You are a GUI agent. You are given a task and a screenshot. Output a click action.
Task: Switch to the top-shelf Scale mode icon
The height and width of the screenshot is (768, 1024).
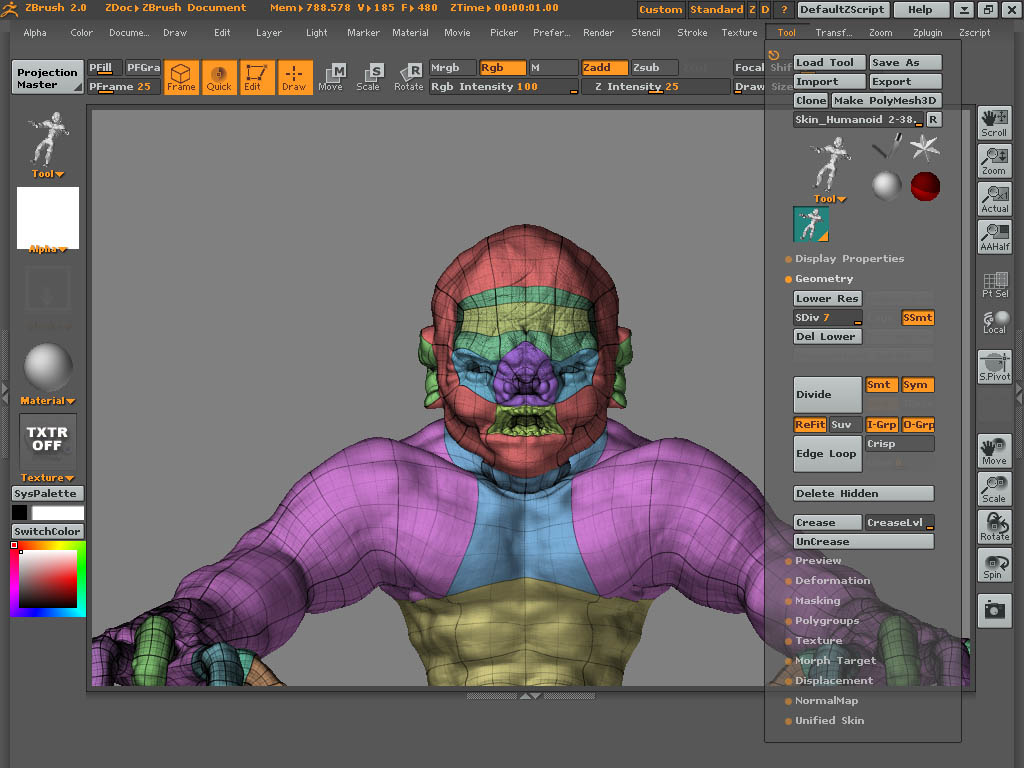click(x=368, y=77)
